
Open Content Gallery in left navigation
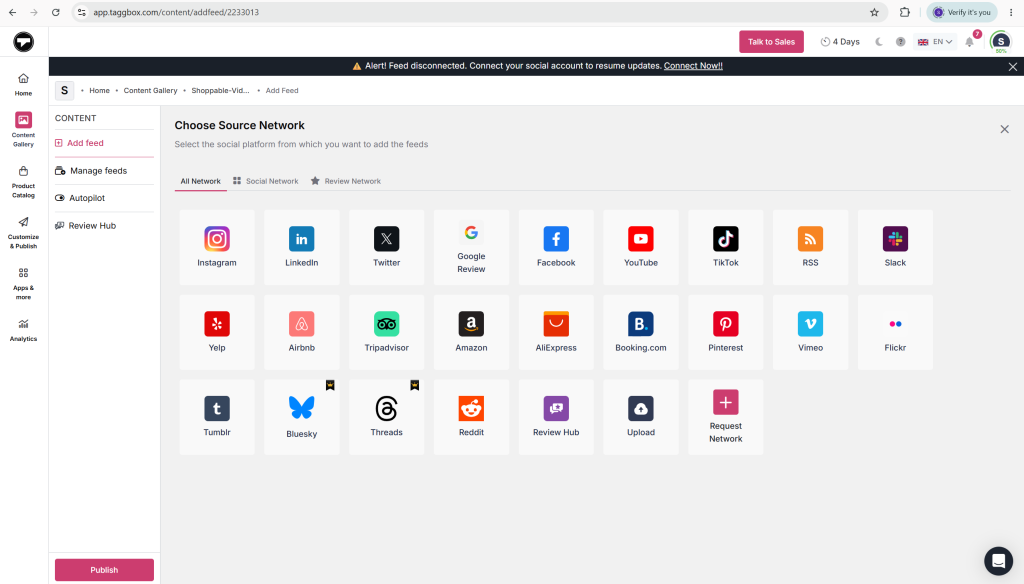24,129
